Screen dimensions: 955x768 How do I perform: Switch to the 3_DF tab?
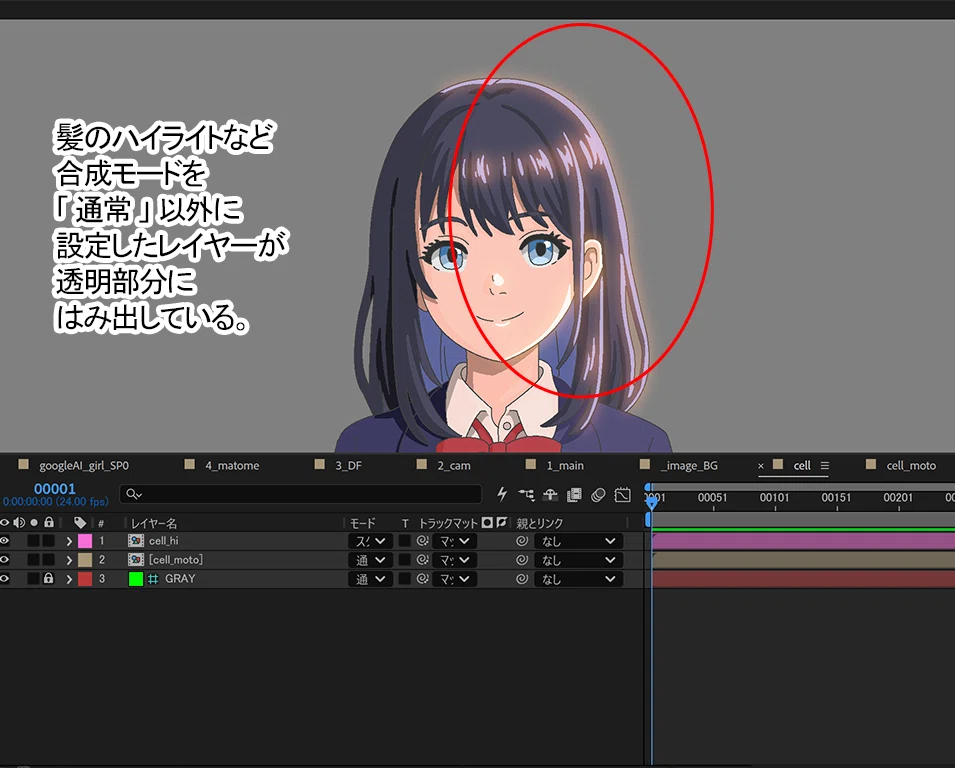[348, 465]
